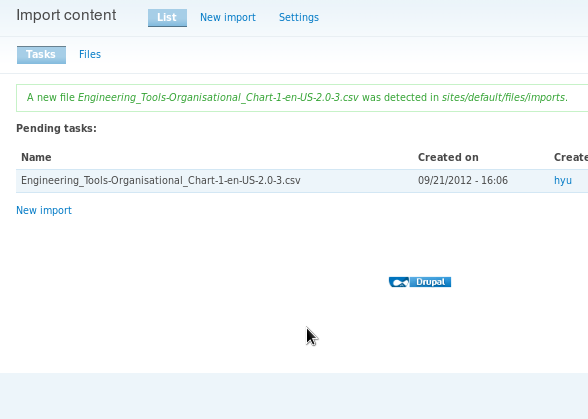
Task: Click the partially visible Created by header
Action: [571, 157]
